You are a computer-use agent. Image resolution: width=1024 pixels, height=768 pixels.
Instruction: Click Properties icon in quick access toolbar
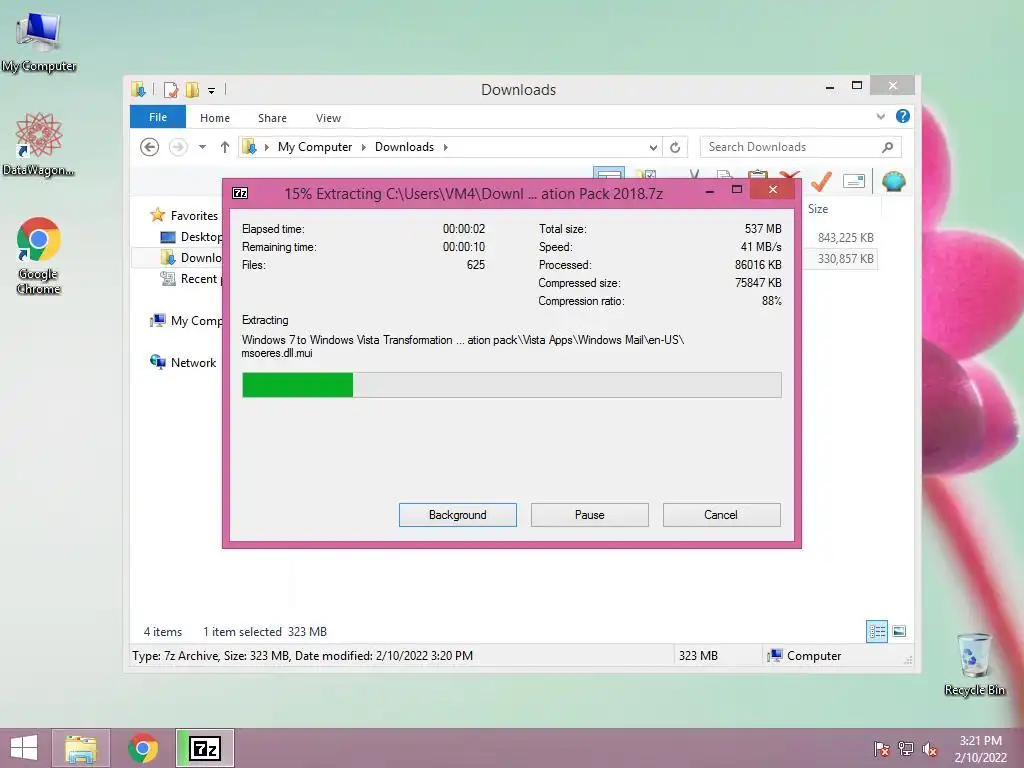pos(171,90)
